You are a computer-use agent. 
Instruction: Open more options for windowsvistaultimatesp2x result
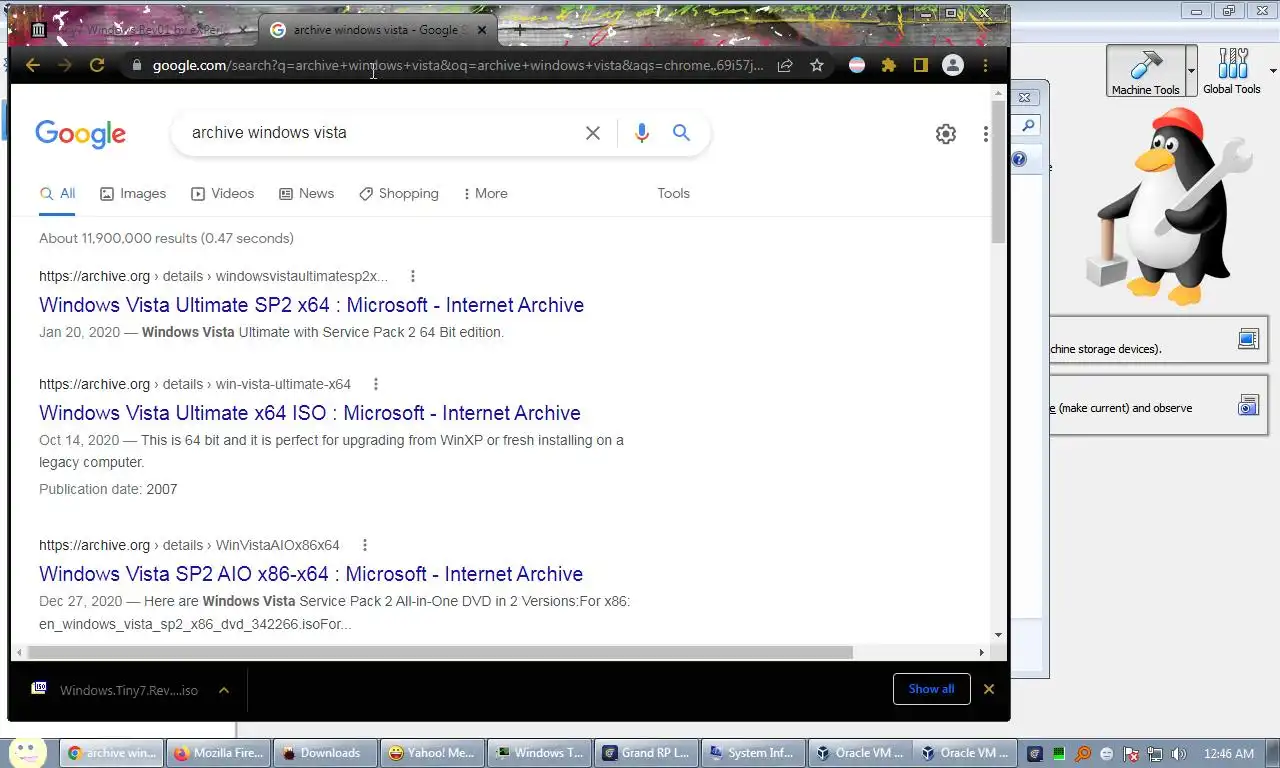413,276
